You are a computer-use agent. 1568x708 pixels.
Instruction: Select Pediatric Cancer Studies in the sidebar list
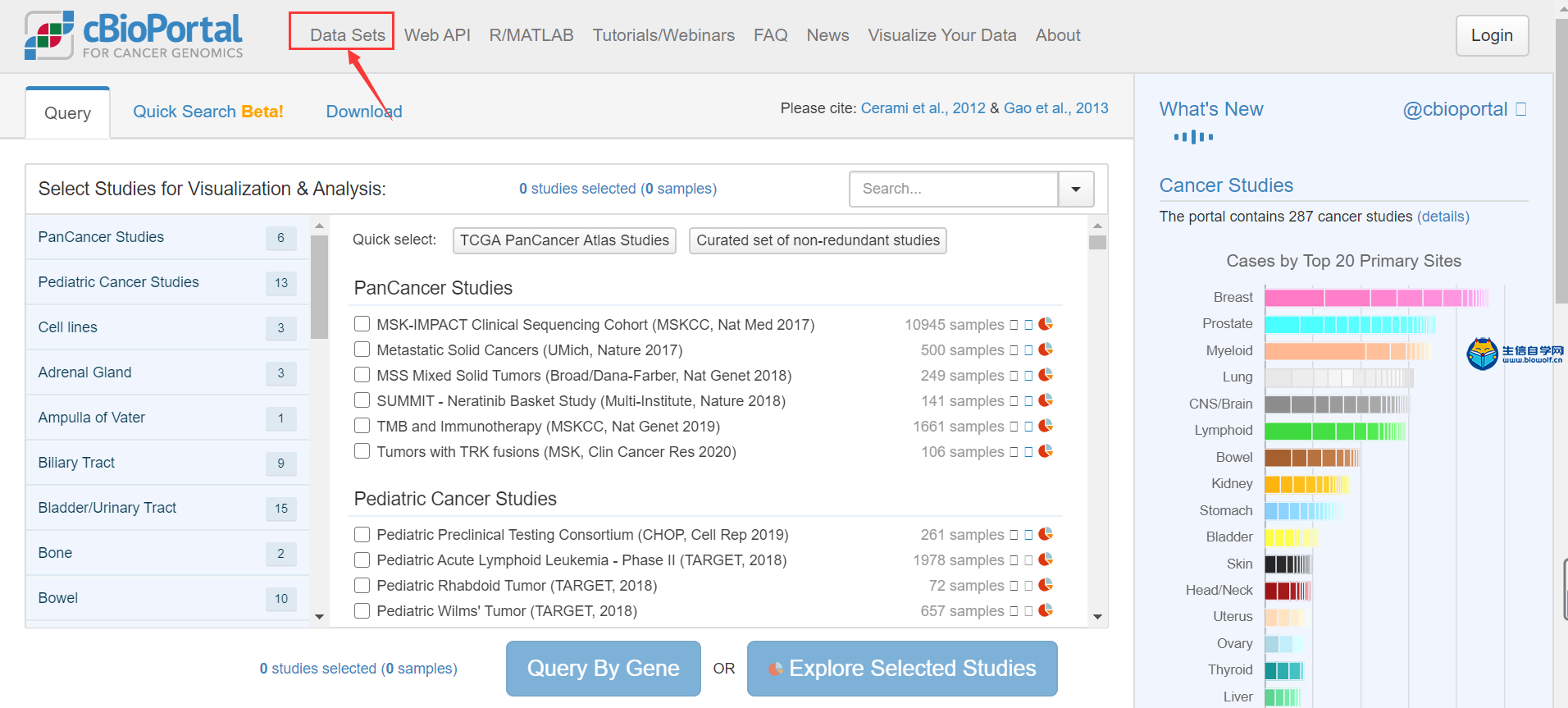[167, 282]
